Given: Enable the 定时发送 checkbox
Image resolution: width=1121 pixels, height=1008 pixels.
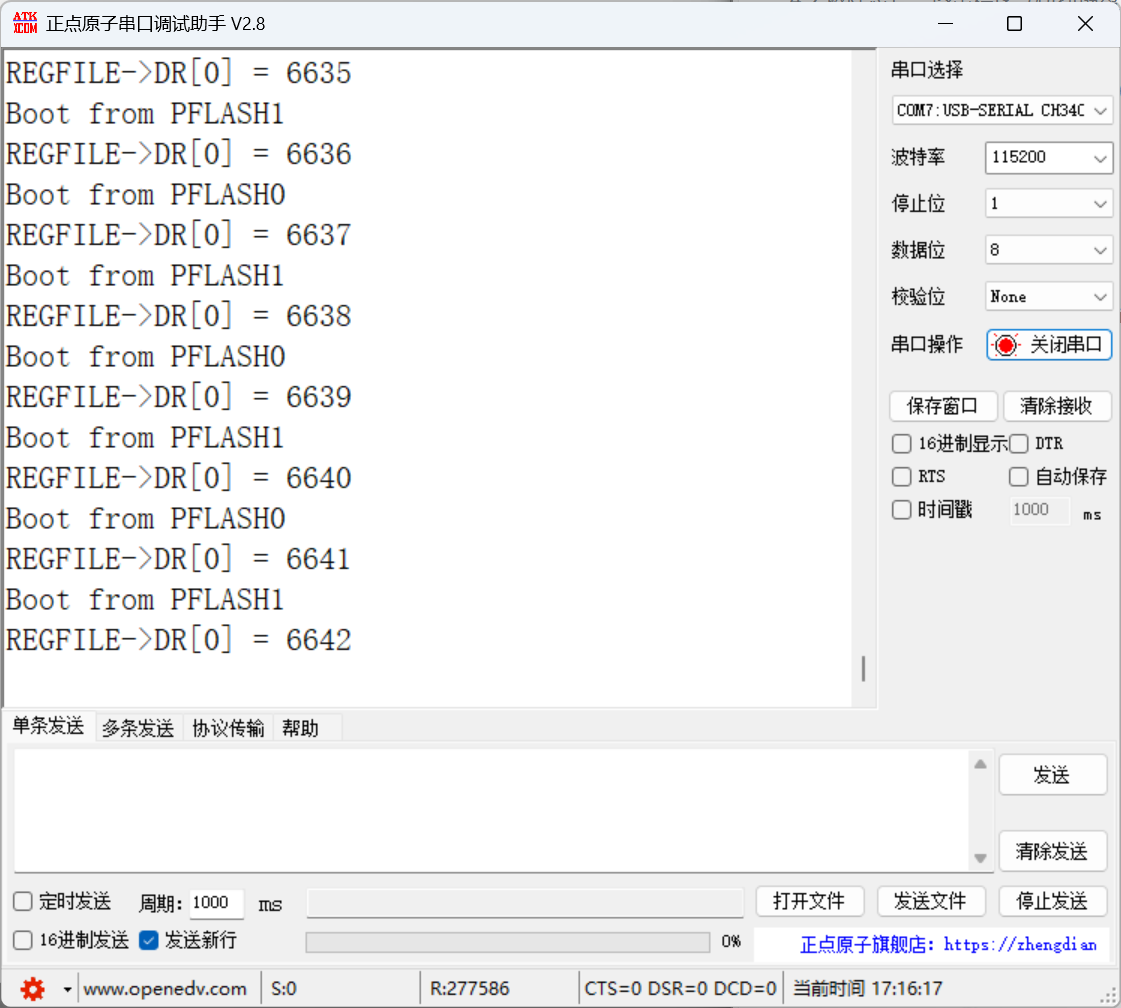Looking at the screenshot, I should coord(23,901).
